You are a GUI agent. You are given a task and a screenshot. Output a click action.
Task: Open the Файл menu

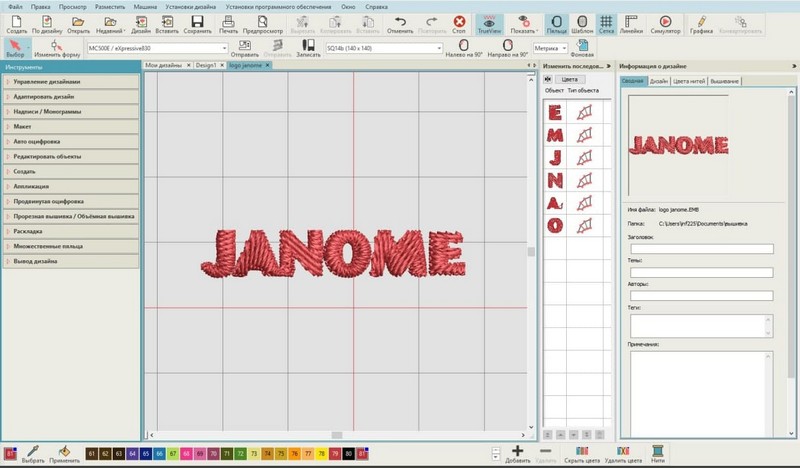pos(15,7)
